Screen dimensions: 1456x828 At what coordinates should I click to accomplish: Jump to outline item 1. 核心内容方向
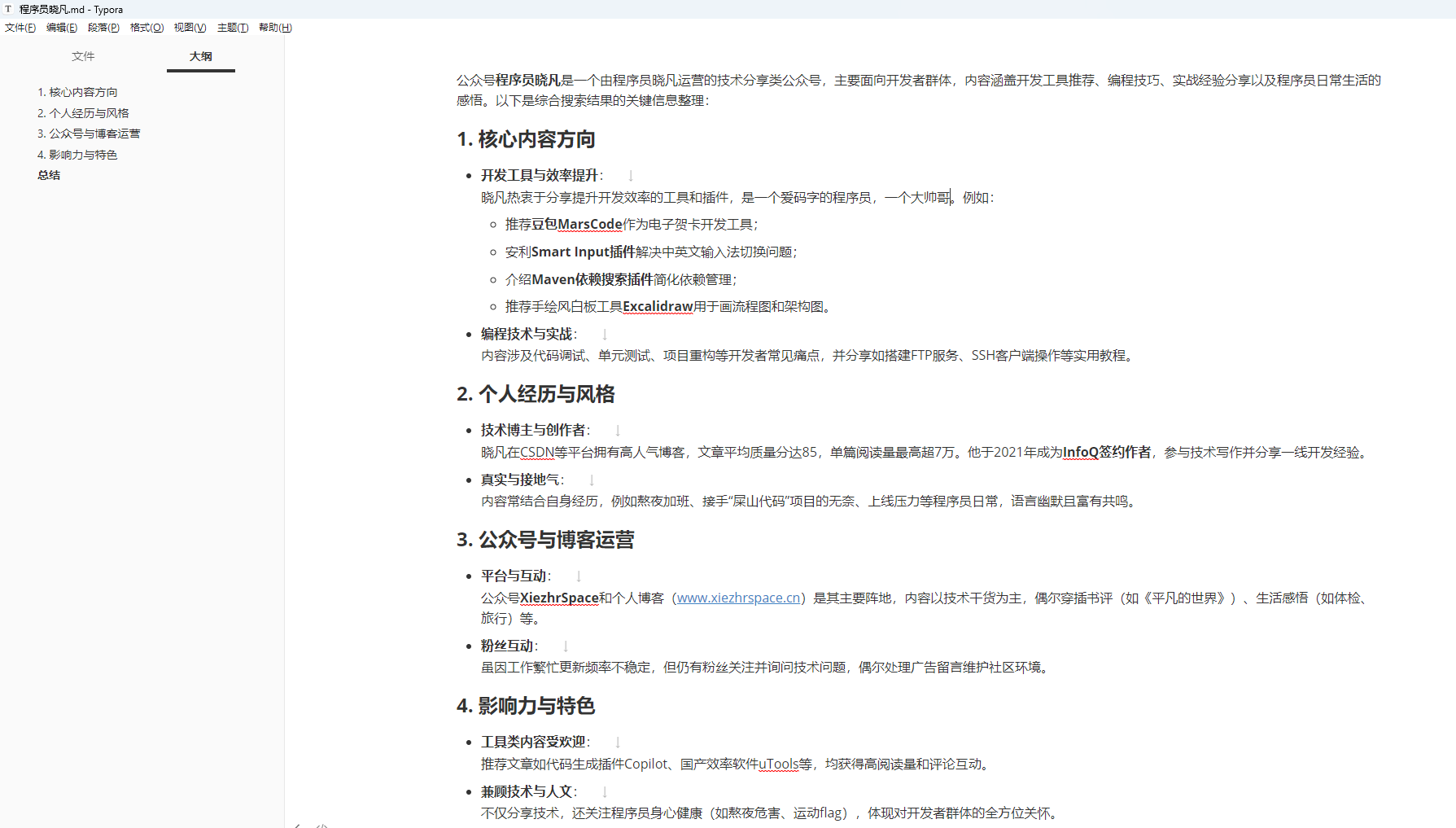[x=78, y=91]
